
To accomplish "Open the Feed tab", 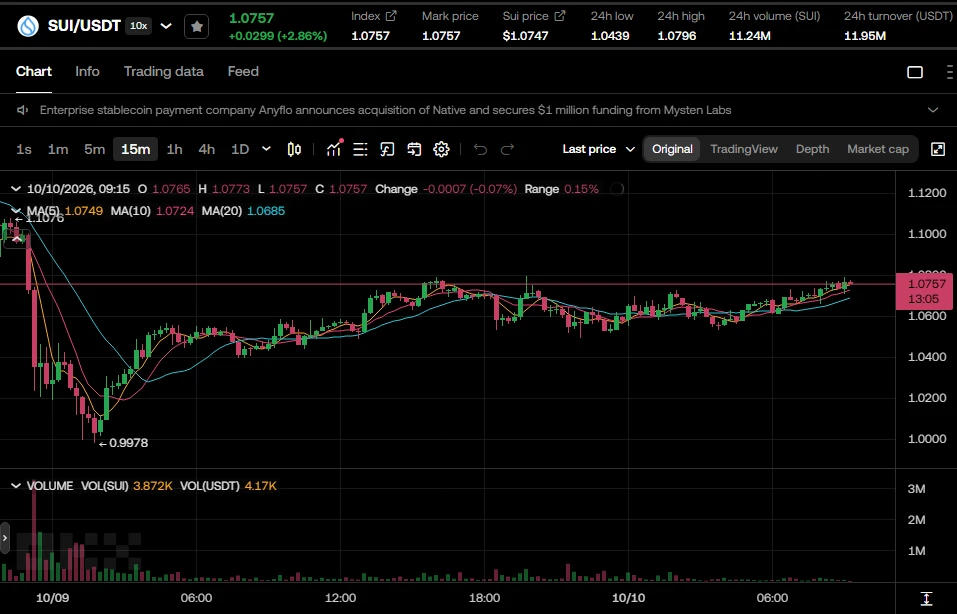I will pos(243,71).
